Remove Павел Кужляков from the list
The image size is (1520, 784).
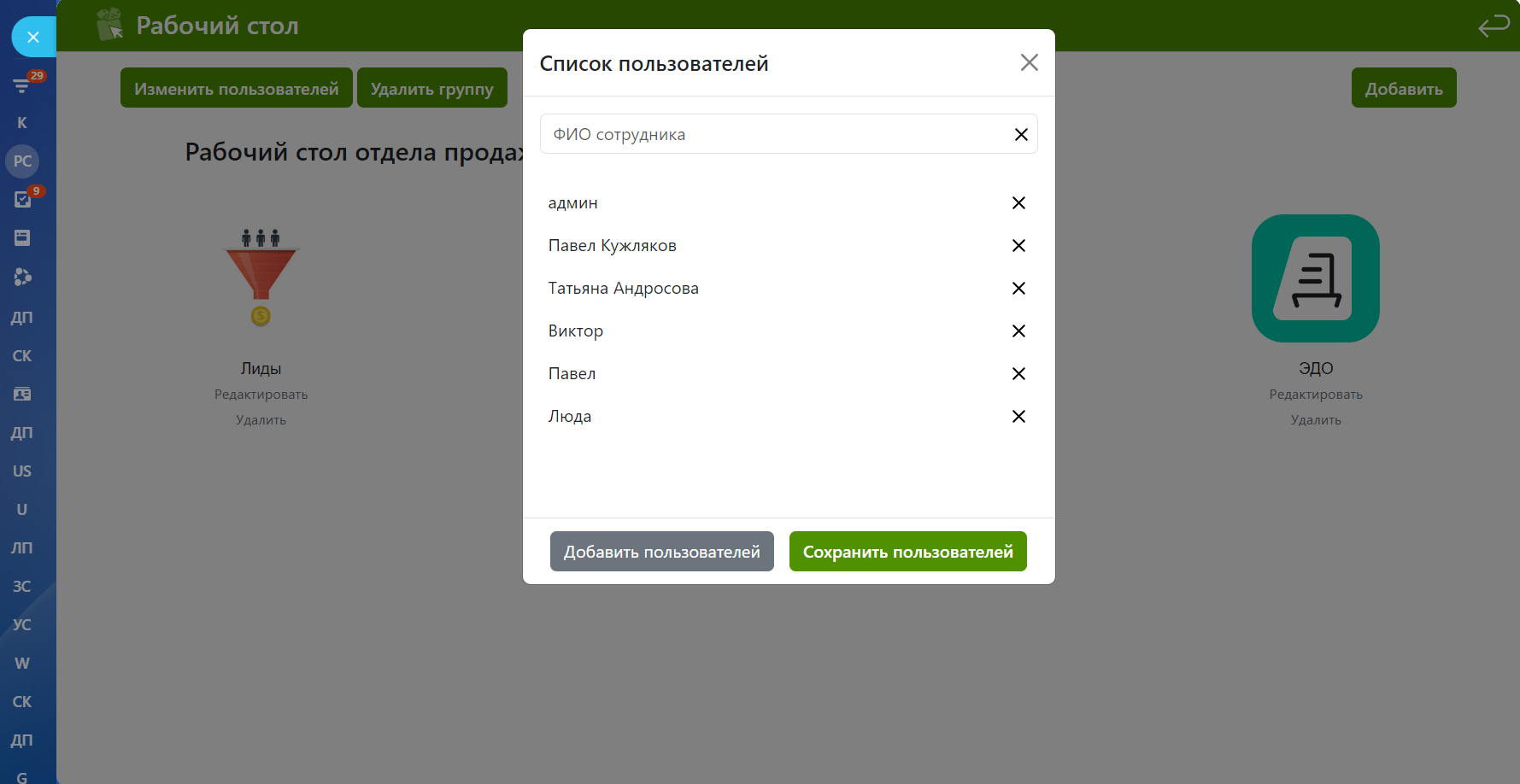1018,246
